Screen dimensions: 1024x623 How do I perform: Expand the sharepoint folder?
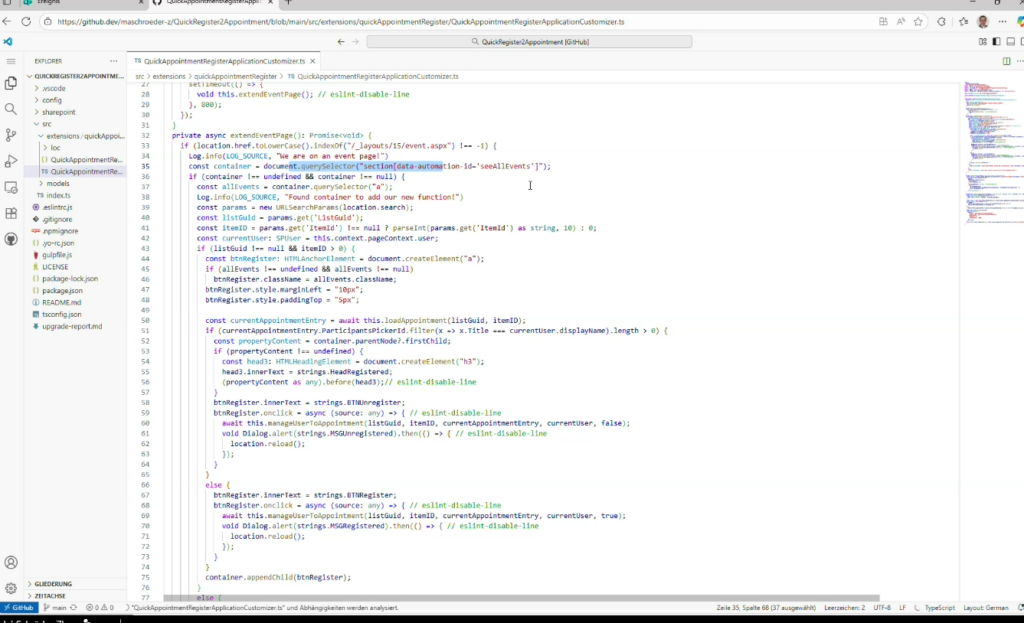pyautogui.click(x=57, y=112)
